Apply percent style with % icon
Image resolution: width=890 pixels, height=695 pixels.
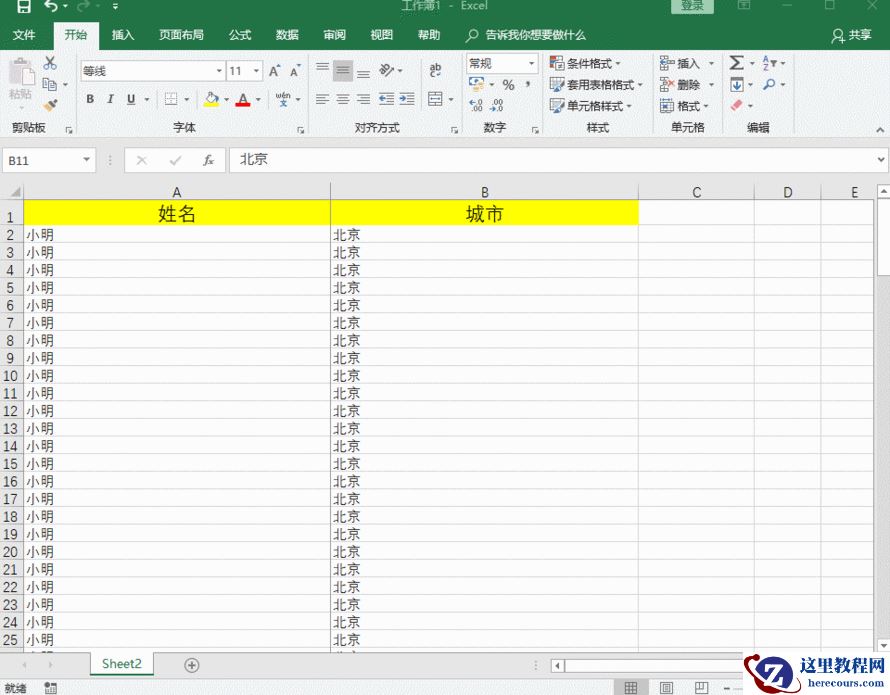point(509,85)
